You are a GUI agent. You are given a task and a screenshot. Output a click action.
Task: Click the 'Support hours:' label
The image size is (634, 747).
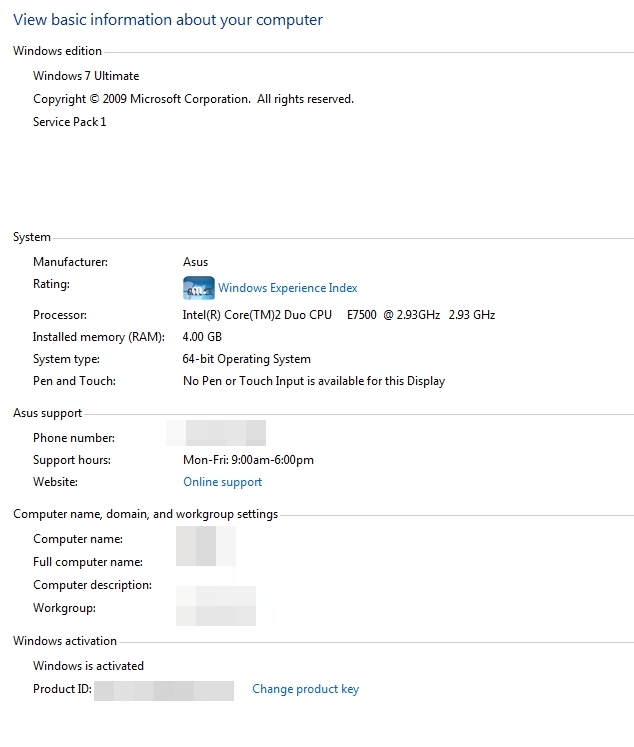point(72,460)
